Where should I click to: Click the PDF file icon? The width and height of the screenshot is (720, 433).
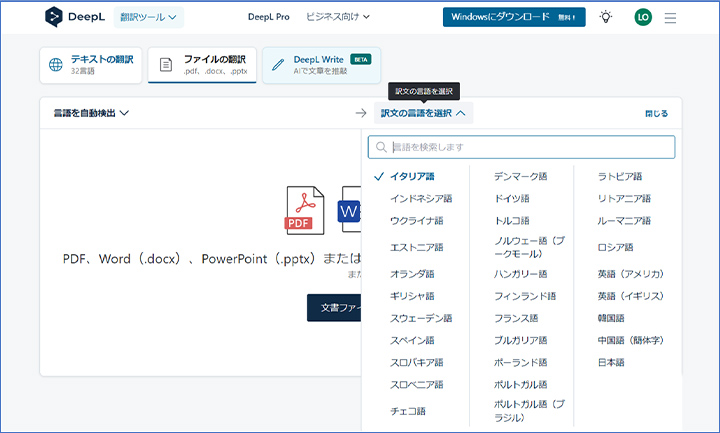305,210
